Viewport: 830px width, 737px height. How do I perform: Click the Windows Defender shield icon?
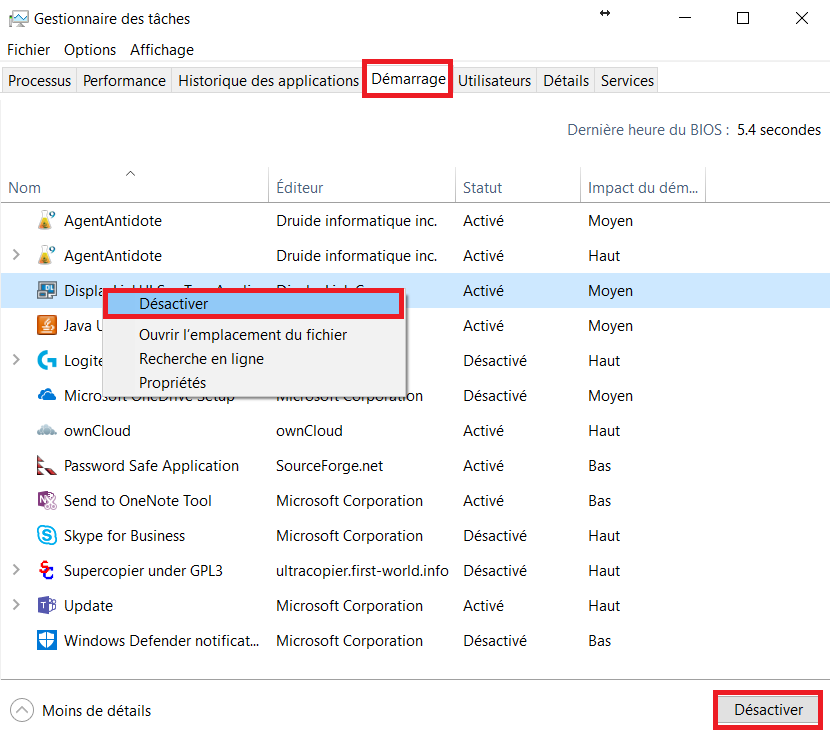[x=47, y=640]
